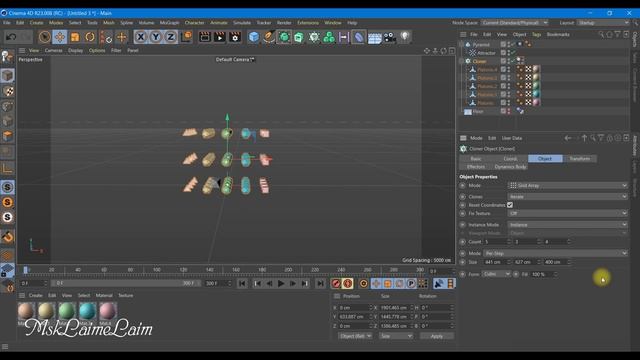This screenshot has height=360, width=640.
Task: Click the Apply button in the Coordinates panel
Action: pyautogui.click(x=436, y=336)
